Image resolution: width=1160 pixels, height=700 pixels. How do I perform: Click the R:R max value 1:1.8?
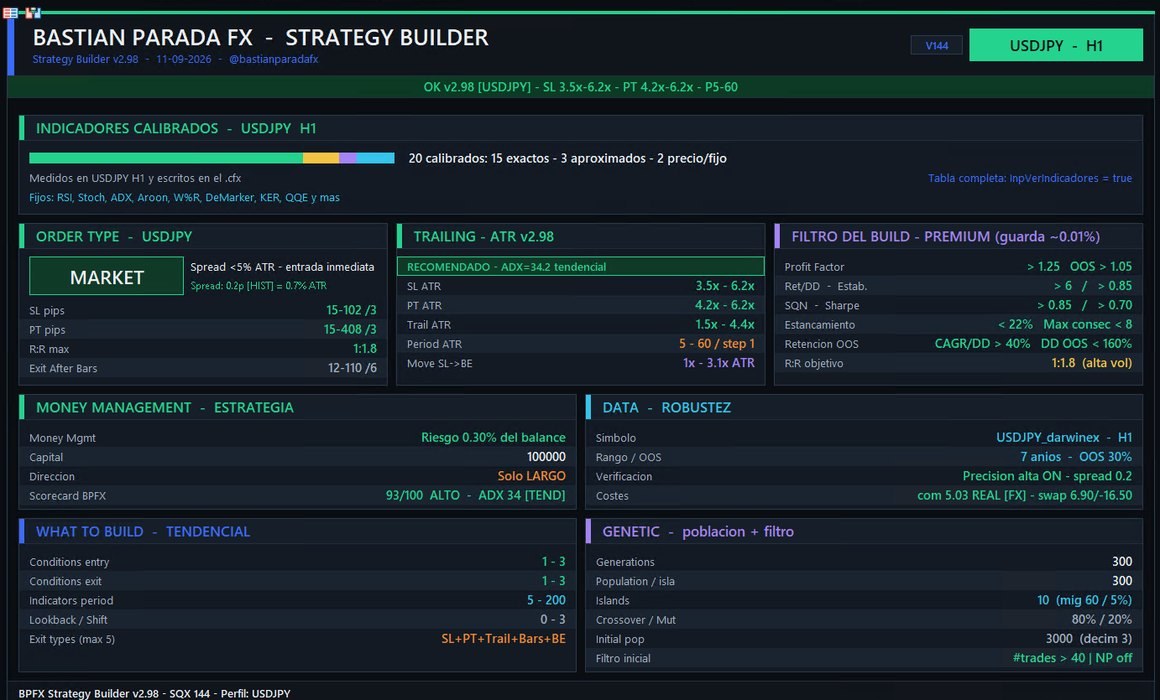pos(365,349)
